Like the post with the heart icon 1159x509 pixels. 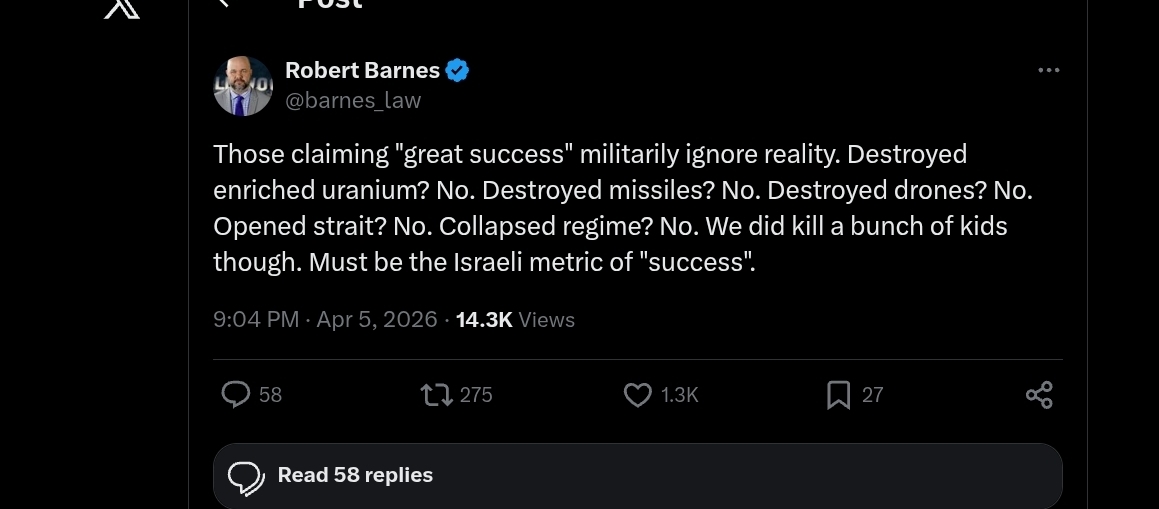click(638, 395)
